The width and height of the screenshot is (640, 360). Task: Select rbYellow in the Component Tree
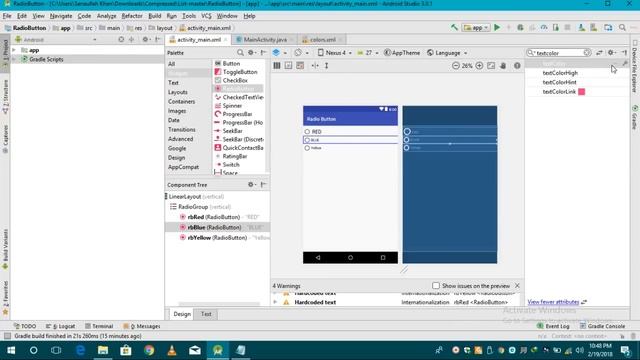[218, 238]
